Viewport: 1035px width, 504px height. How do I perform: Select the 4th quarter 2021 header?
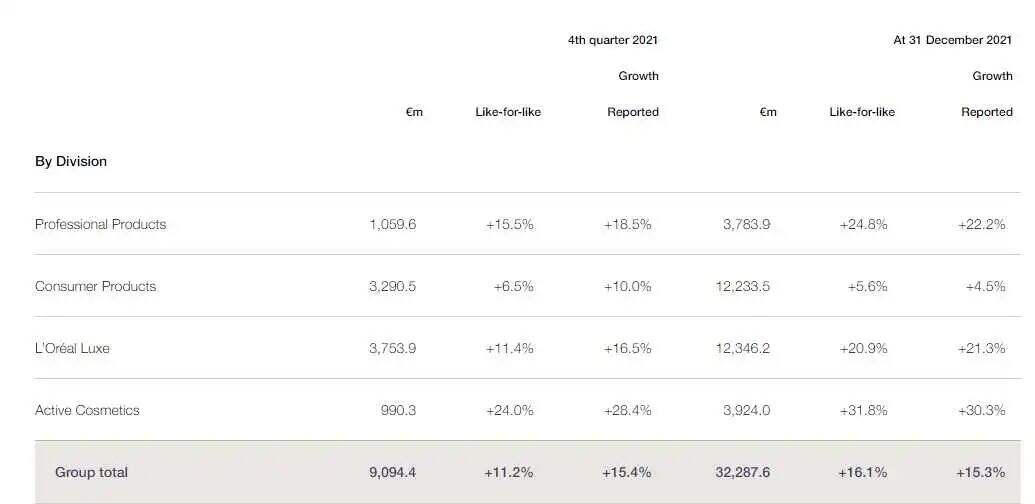click(x=613, y=40)
